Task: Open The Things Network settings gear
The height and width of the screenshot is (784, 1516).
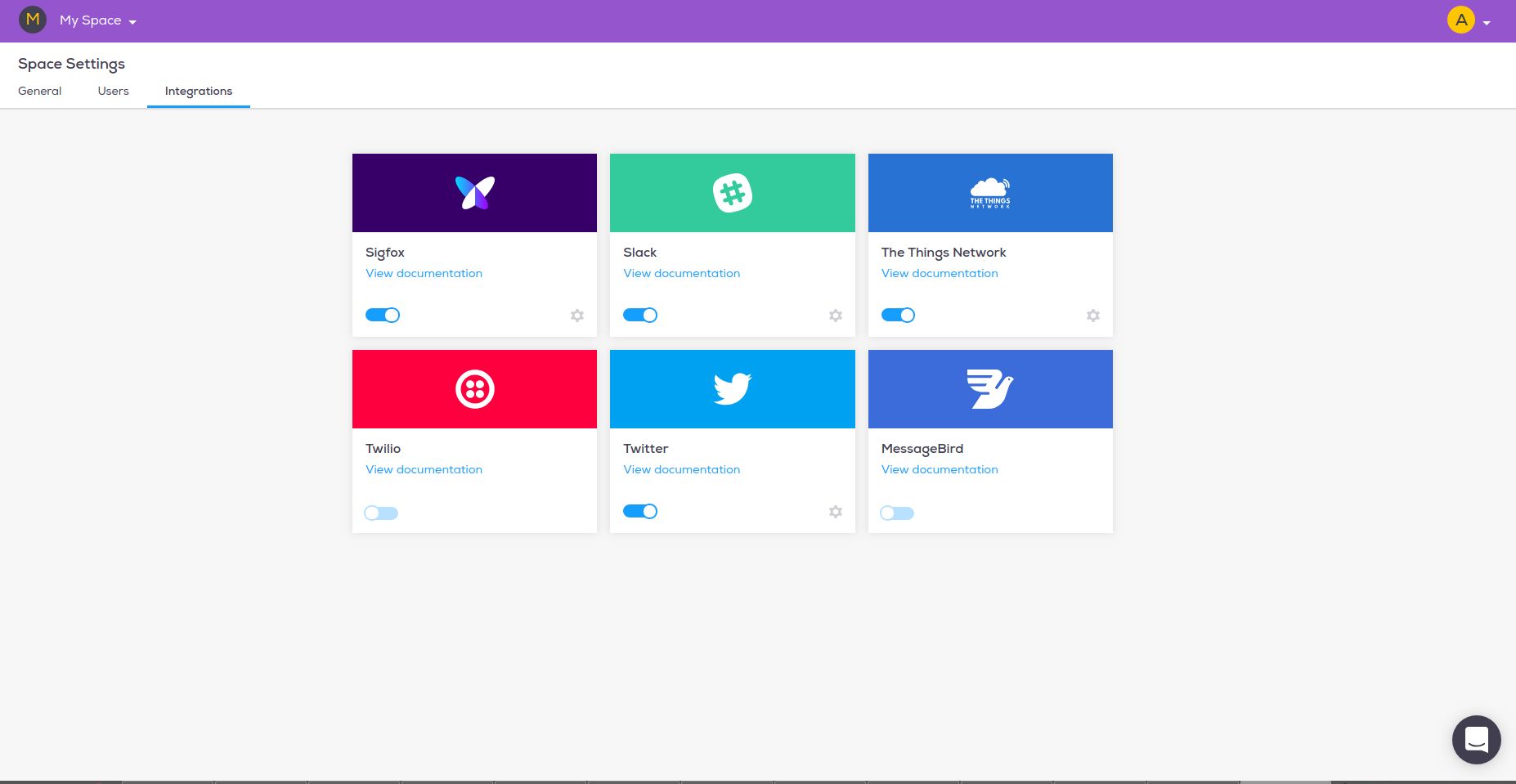Action: tap(1093, 316)
